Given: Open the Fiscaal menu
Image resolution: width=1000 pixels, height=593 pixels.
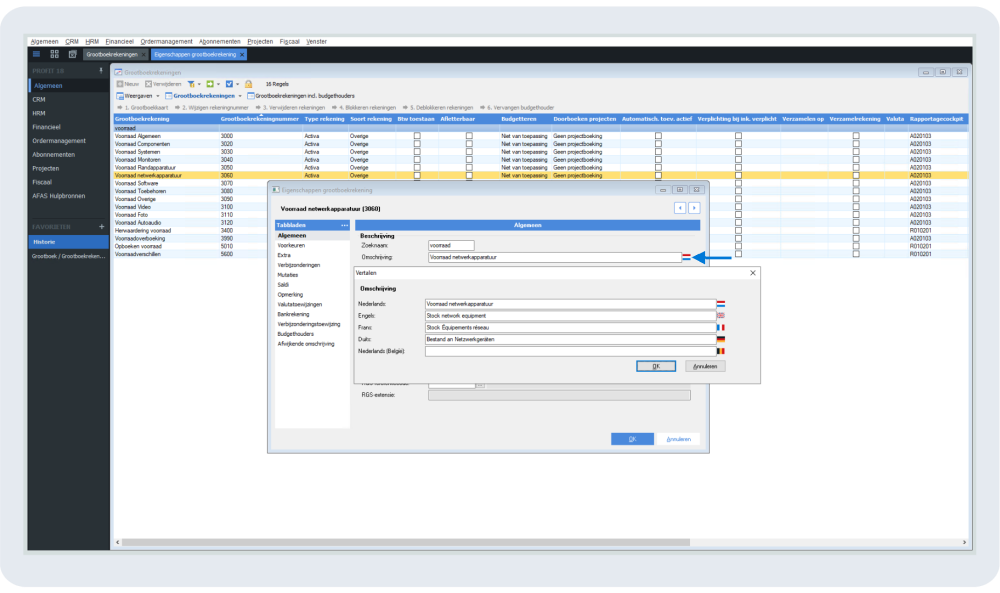Looking at the screenshot, I should (x=290, y=41).
